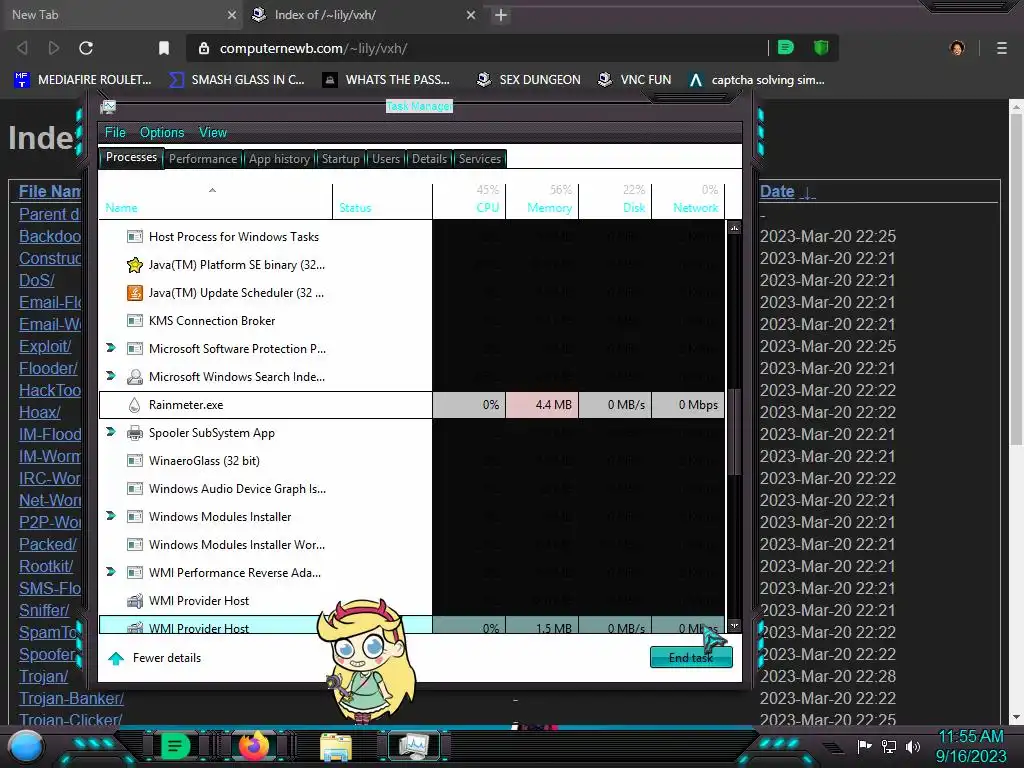Open the Trojan-Banker/ directory link

tap(71, 698)
